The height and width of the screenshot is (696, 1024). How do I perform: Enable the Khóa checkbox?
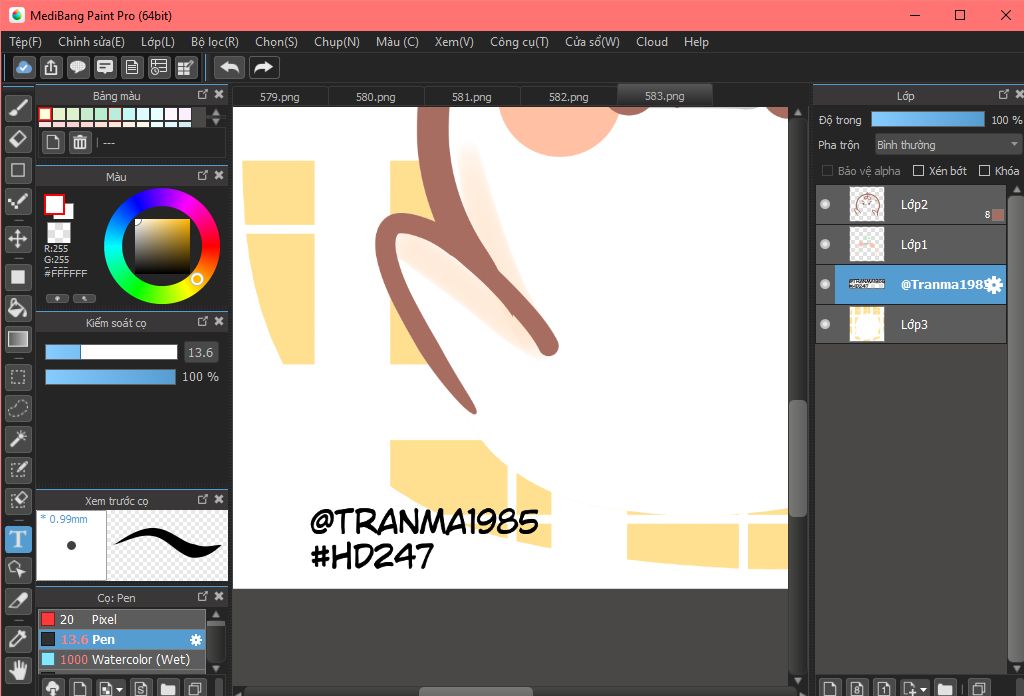click(x=984, y=170)
